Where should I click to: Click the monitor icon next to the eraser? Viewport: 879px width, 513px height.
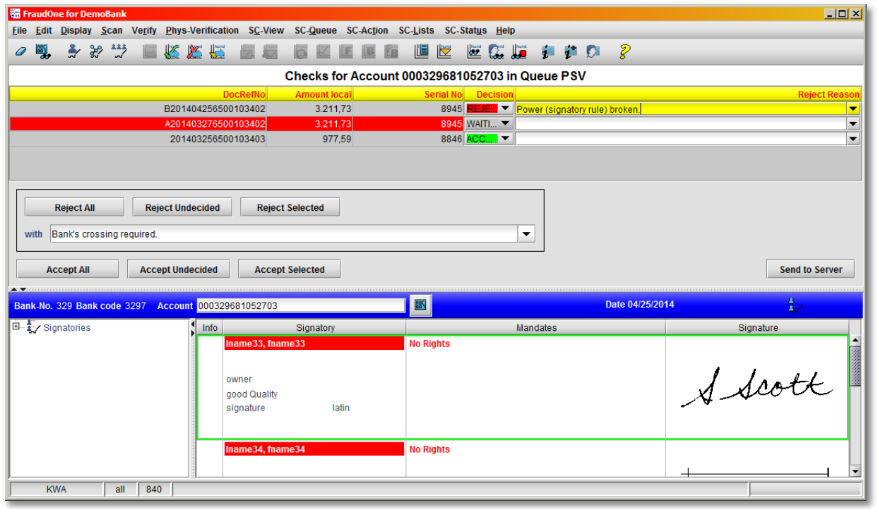pos(43,51)
